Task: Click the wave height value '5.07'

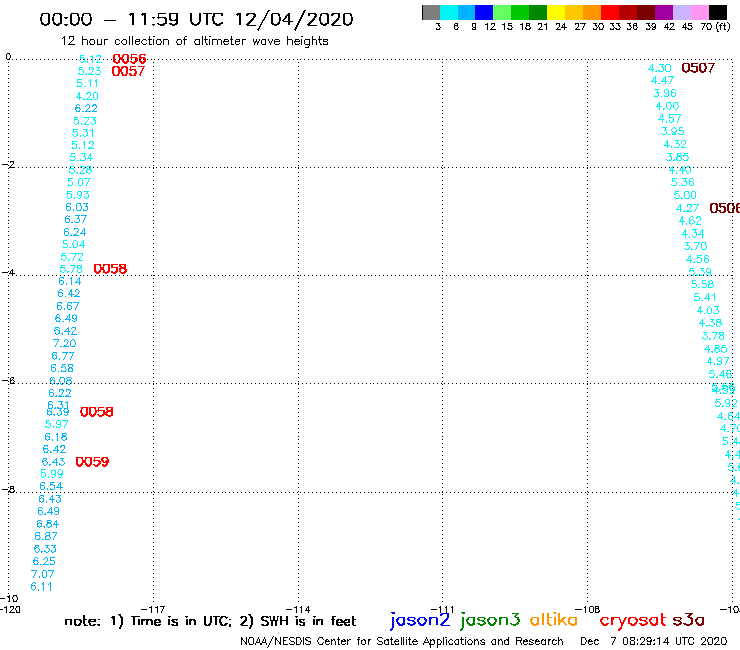Action: click(79, 182)
